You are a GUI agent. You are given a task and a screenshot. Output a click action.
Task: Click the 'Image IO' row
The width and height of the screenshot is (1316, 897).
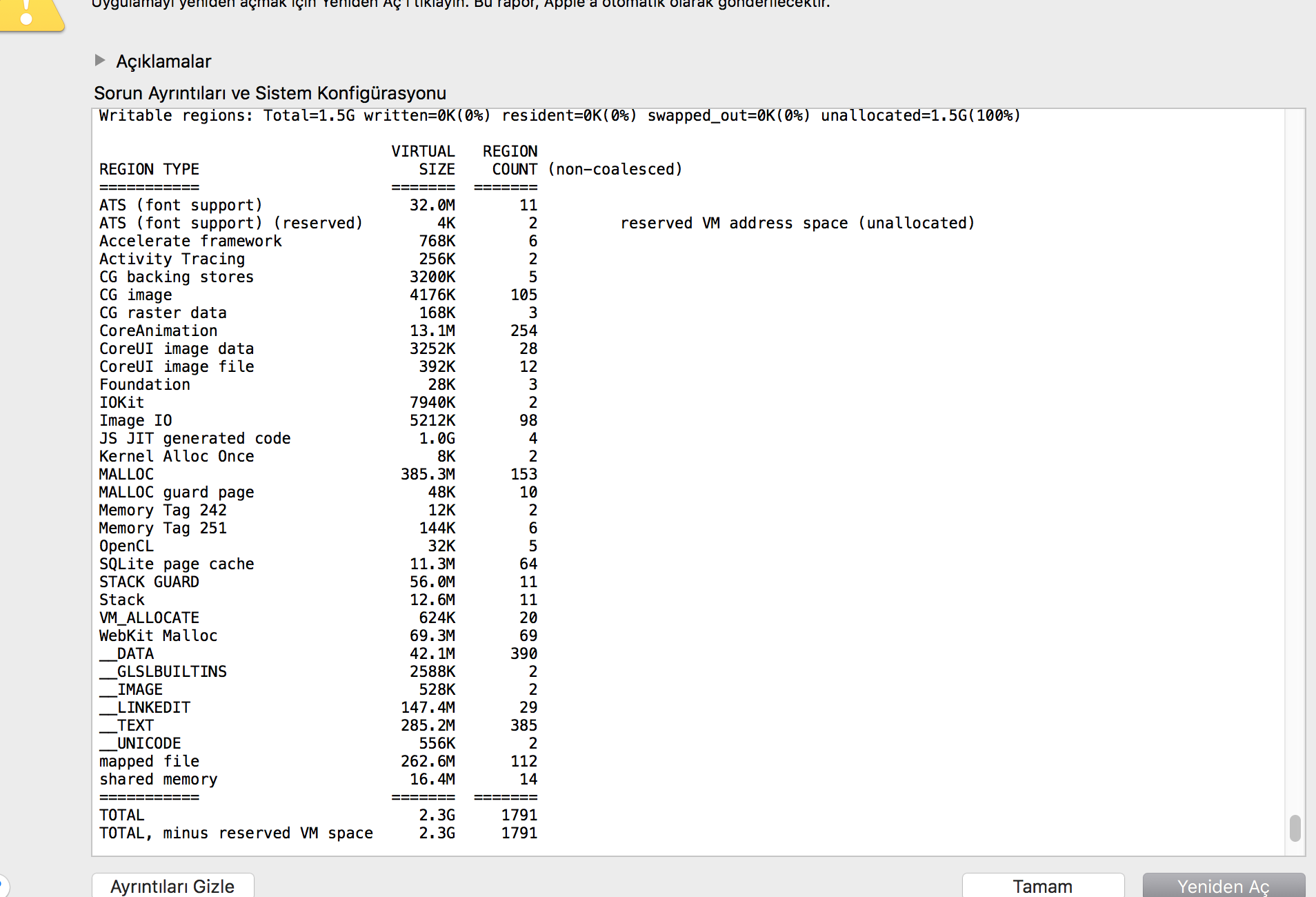pos(318,420)
